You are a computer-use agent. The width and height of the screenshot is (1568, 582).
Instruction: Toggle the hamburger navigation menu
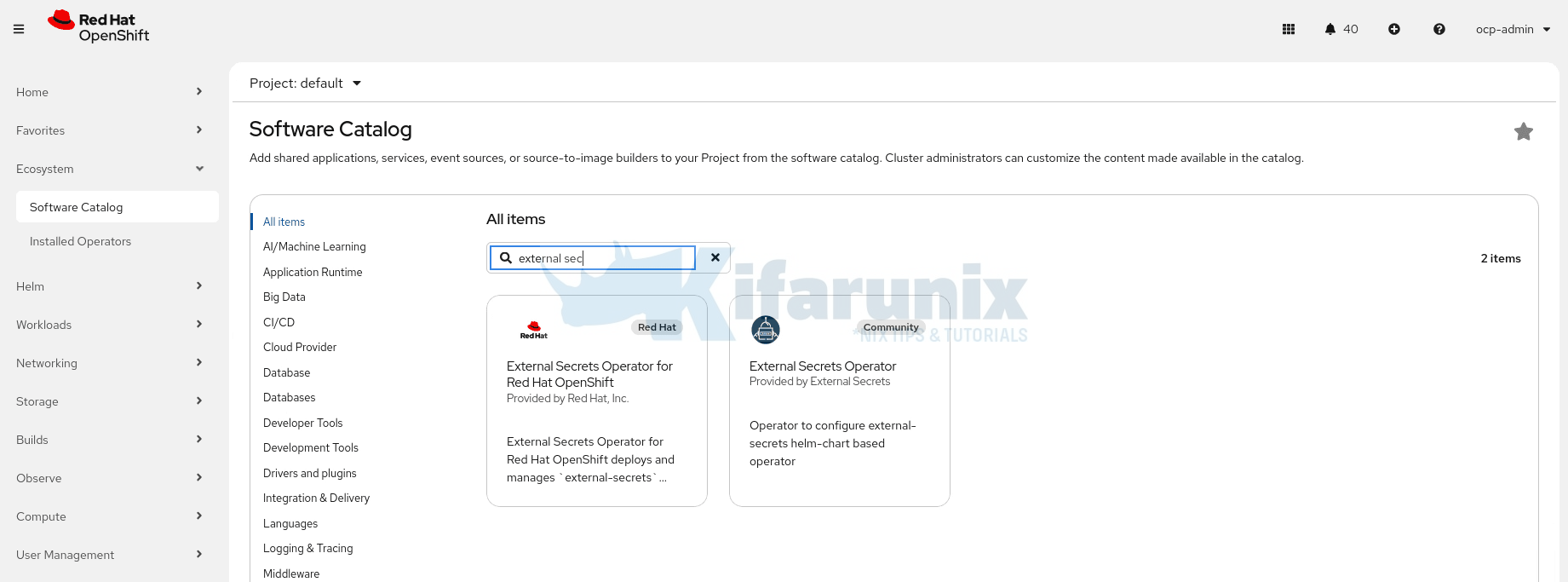pos(19,29)
